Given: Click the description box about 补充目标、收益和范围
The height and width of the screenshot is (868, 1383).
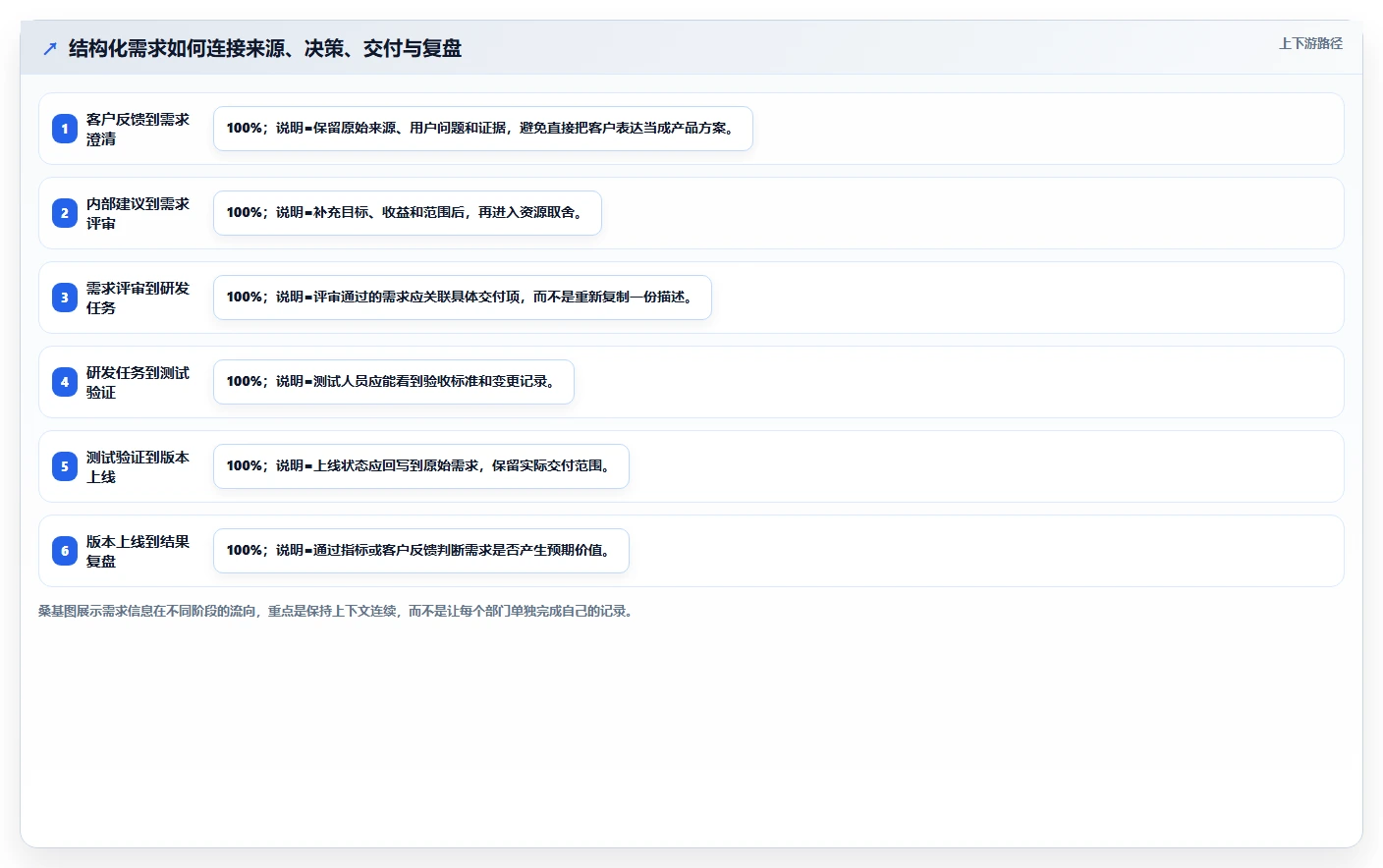Looking at the screenshot, I should (408, 213).
